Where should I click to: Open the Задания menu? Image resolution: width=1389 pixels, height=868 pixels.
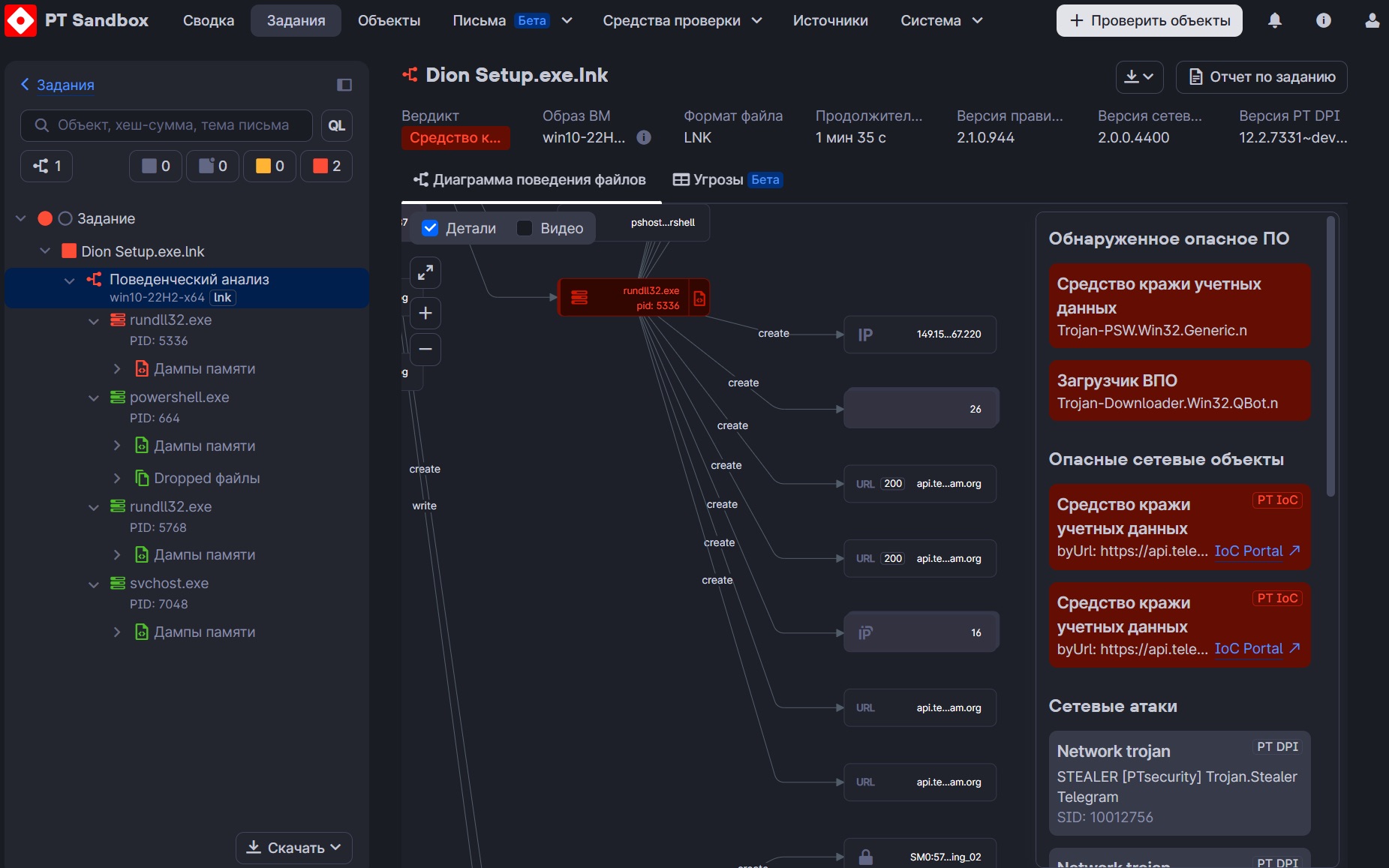coord(296,21)
